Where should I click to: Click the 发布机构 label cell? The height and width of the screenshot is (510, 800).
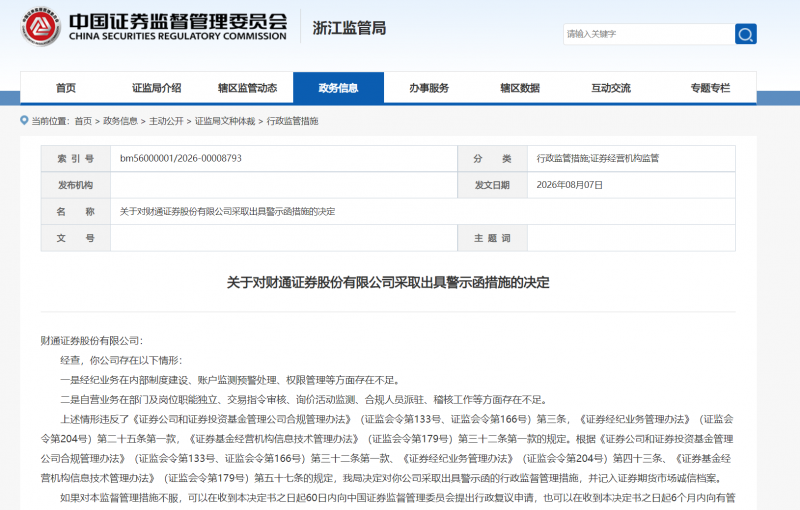click(x=76, y=185)
